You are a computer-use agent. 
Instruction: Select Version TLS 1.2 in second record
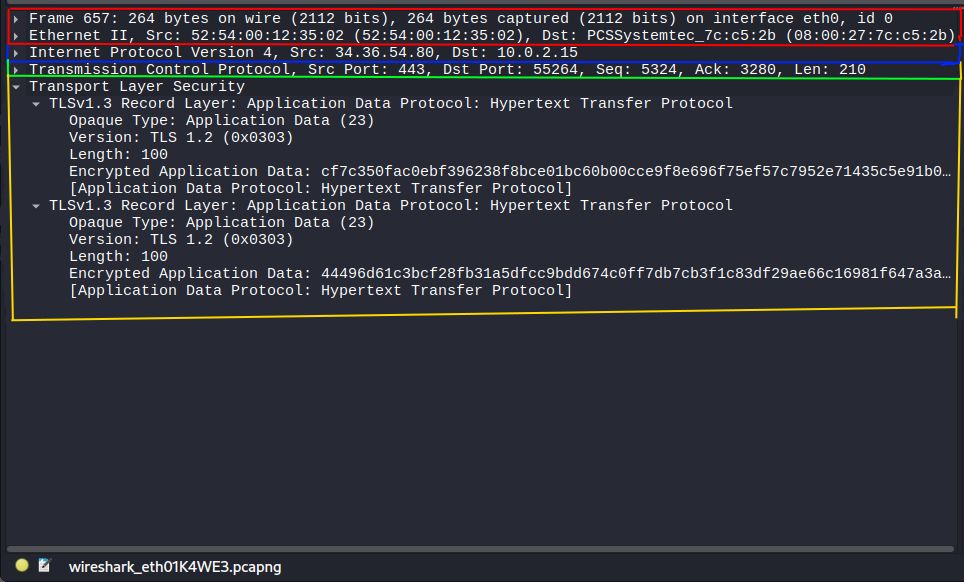tap(181, 240)
